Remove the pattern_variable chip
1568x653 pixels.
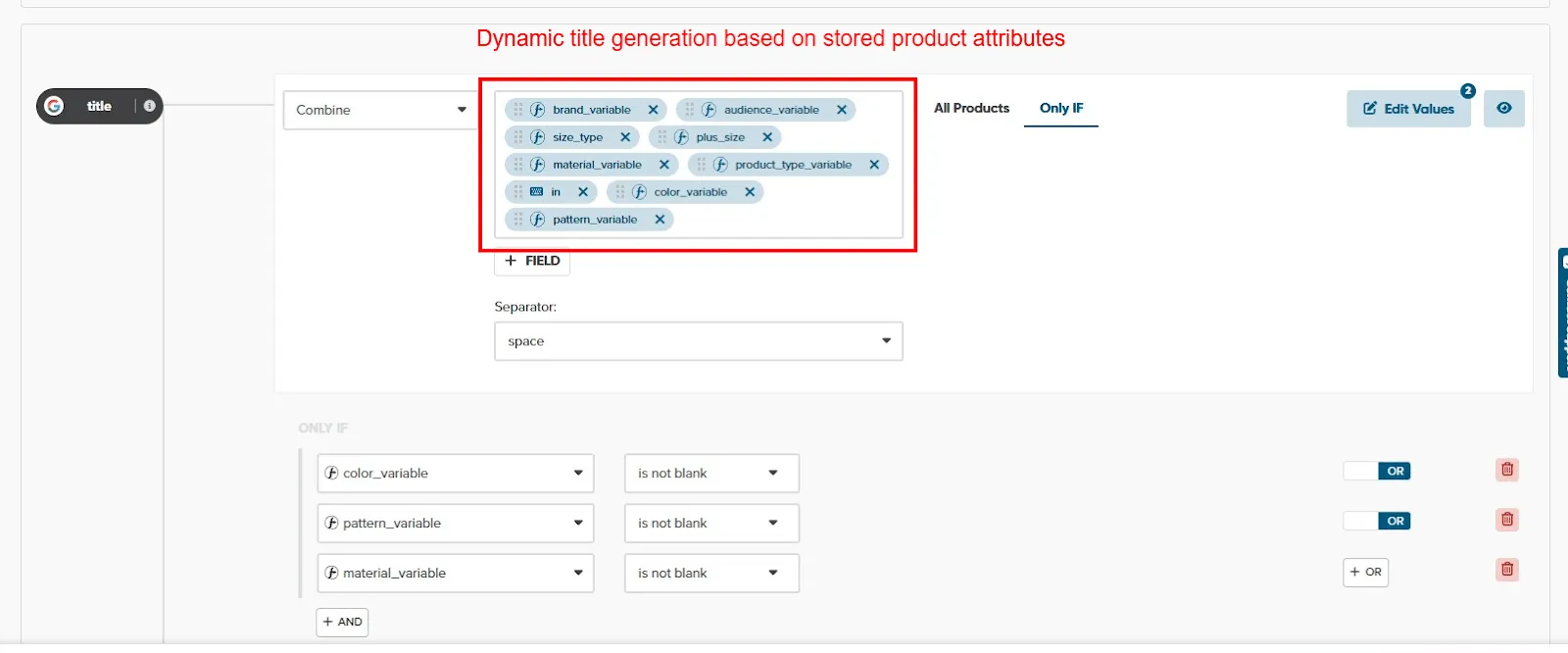[x=660, y=220]
